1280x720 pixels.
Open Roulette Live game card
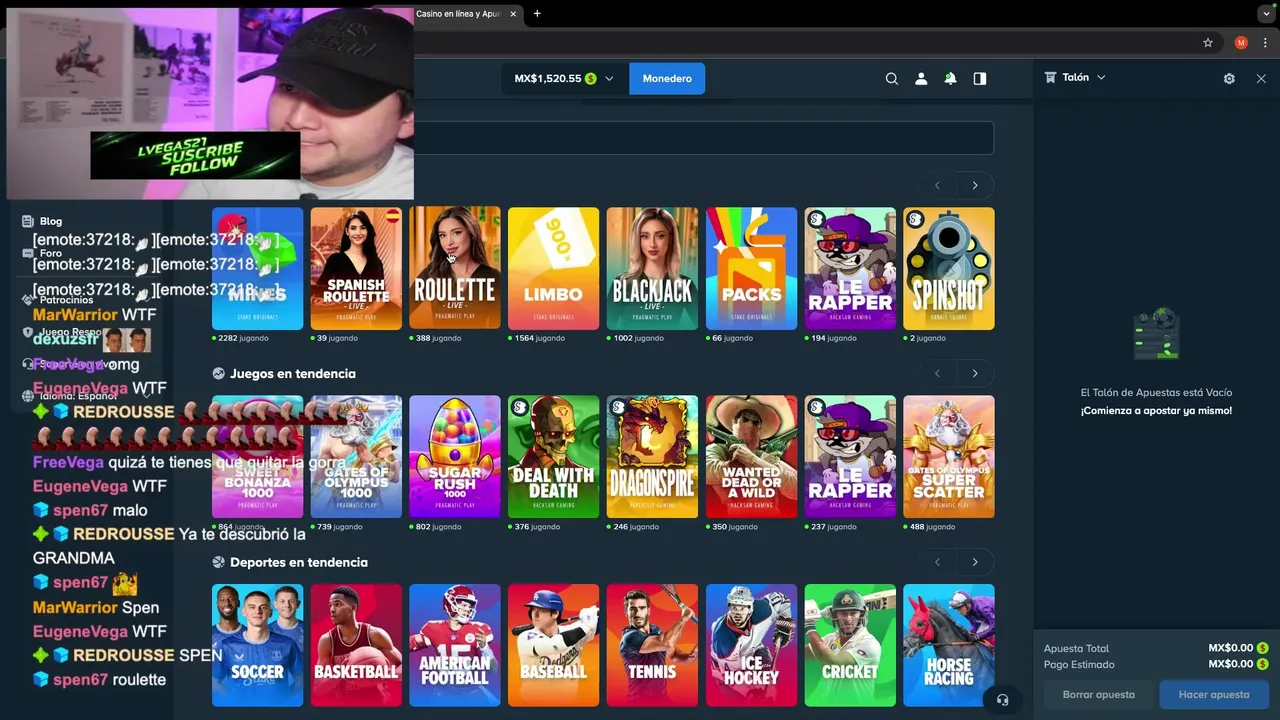455,269
